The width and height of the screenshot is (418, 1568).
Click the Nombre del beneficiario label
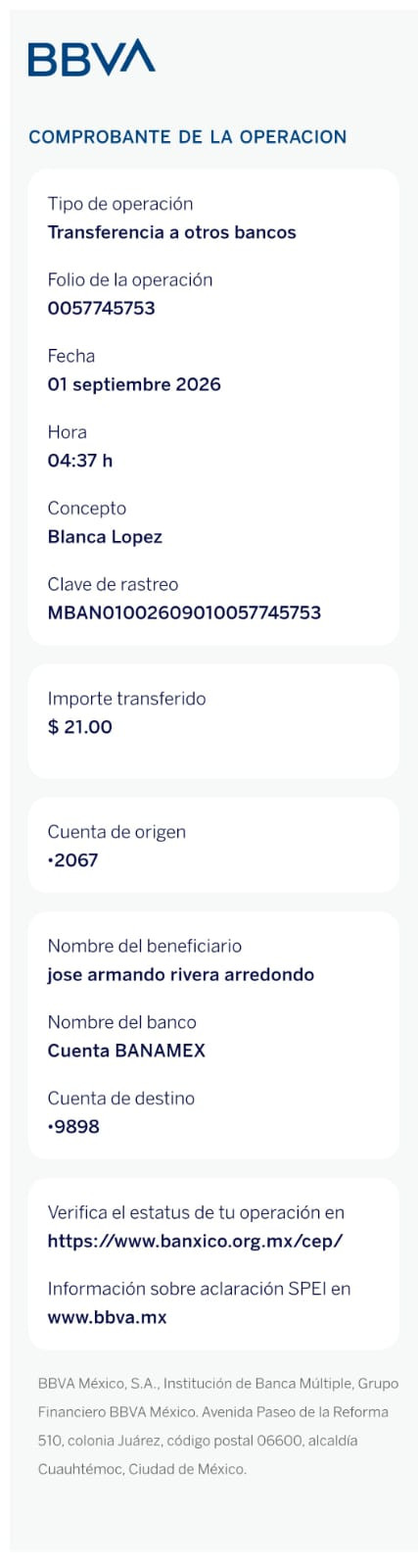pyautogui.click(x=144, y=946)
